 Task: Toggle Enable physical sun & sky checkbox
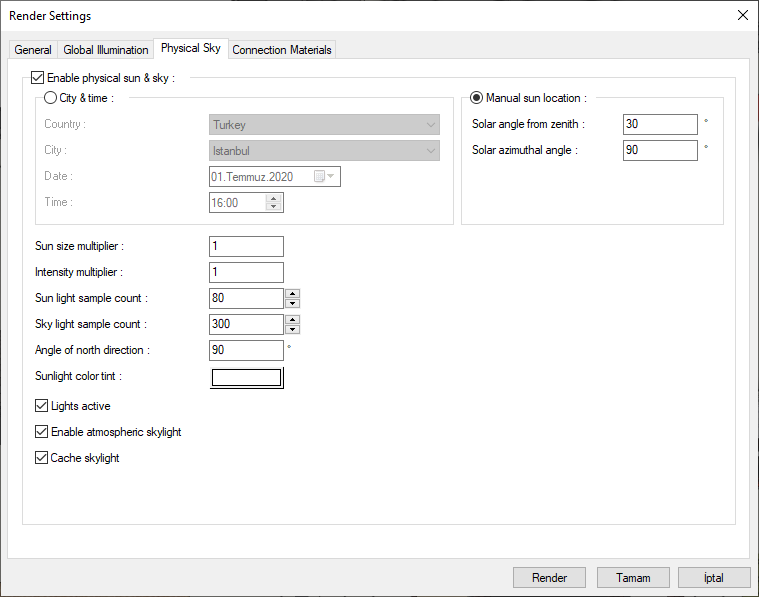tap(39, 77)
